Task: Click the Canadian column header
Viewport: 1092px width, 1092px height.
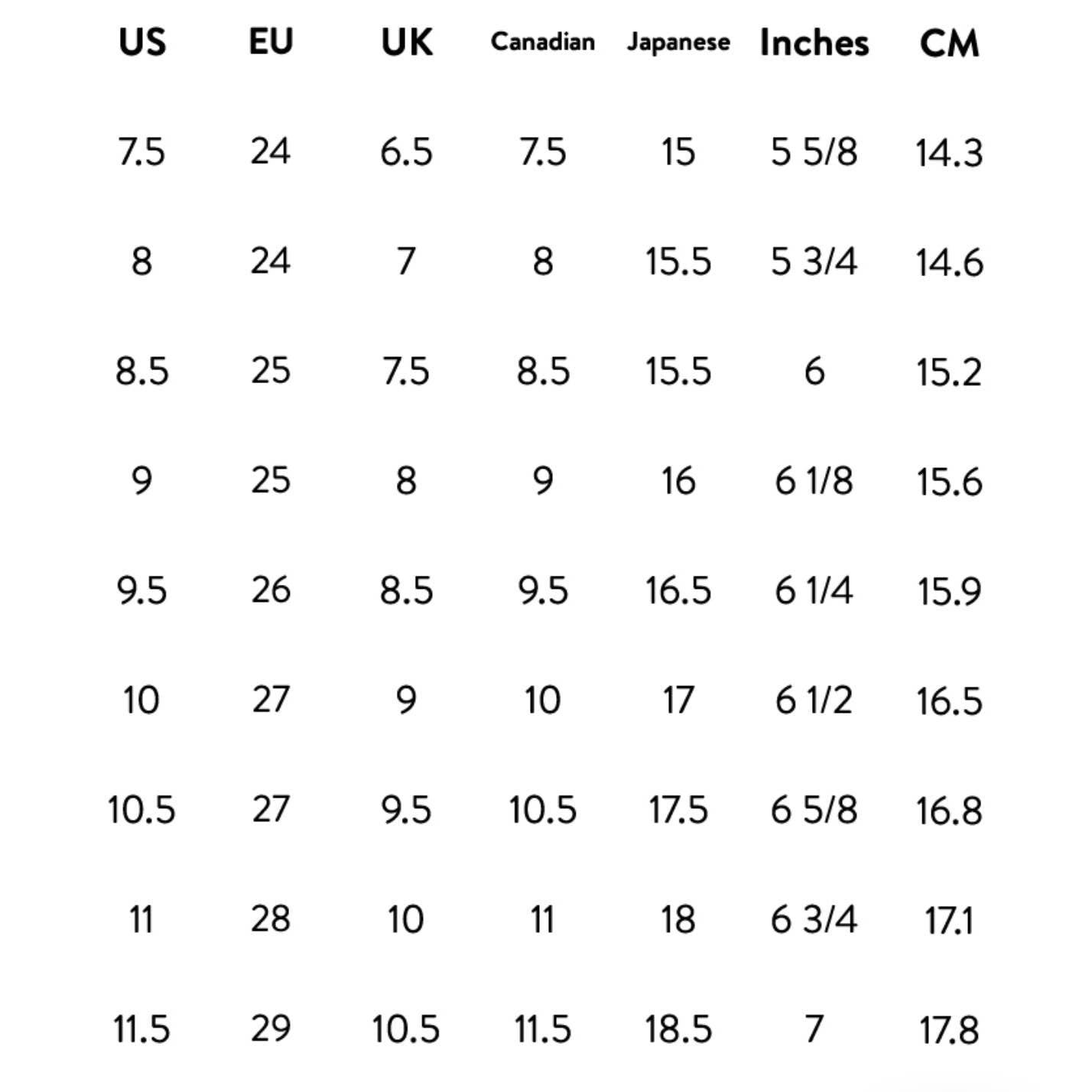Action: tap(542, 42)
